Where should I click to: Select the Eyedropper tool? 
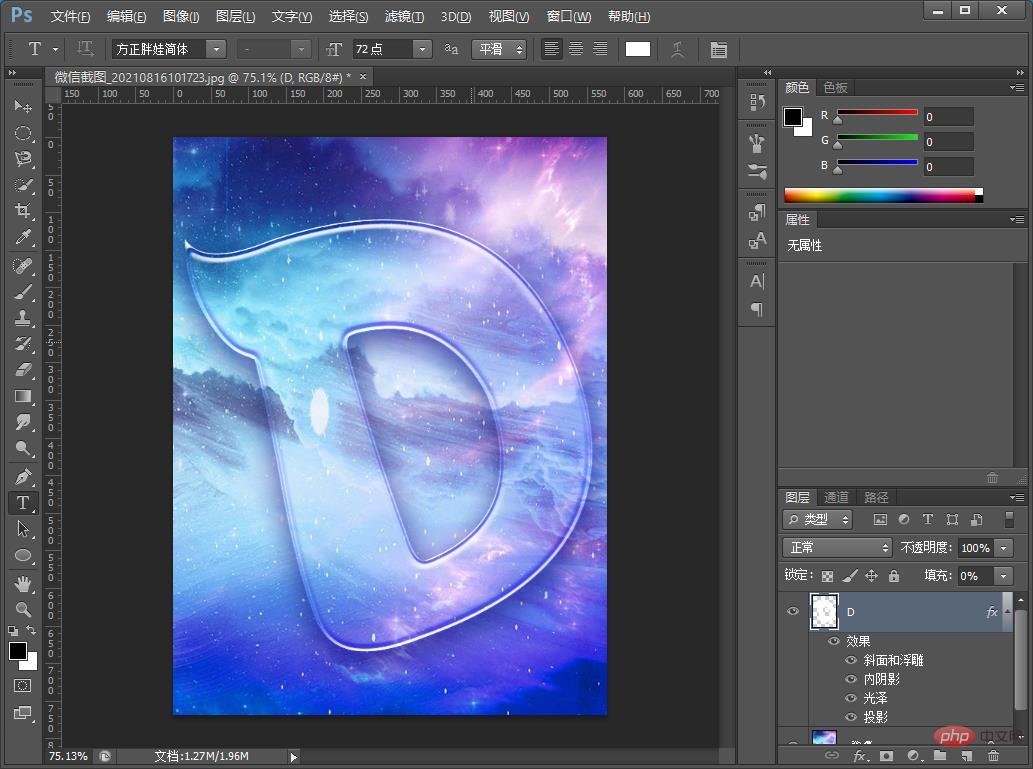23,237
